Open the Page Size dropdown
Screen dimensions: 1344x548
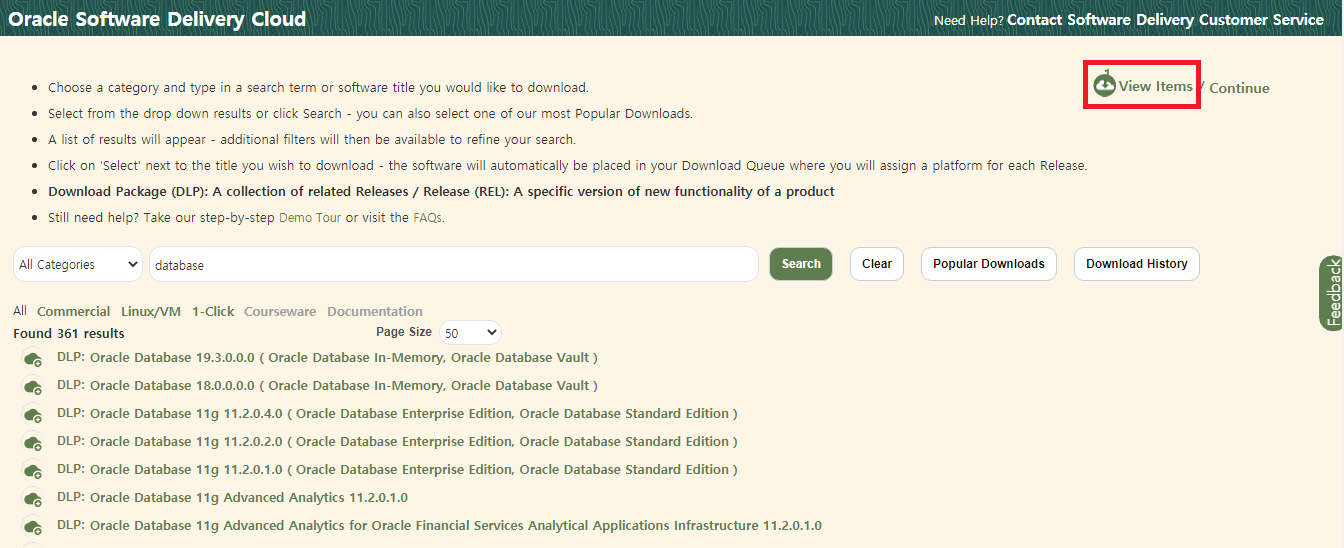[x=470, y=333]
